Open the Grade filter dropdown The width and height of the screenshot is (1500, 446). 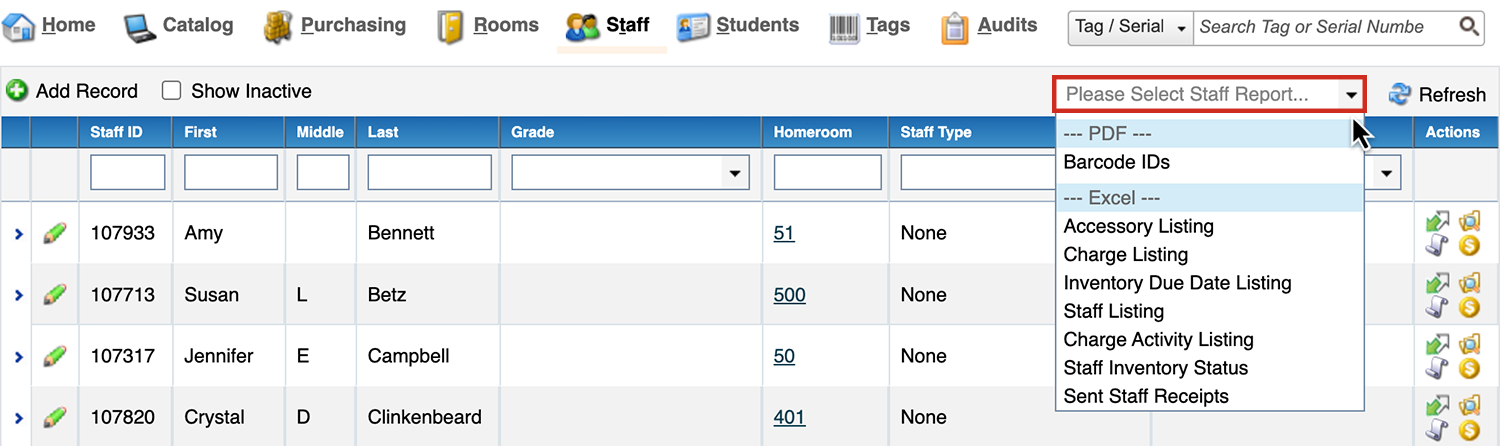pyautogui.click(x=630, y=173)
